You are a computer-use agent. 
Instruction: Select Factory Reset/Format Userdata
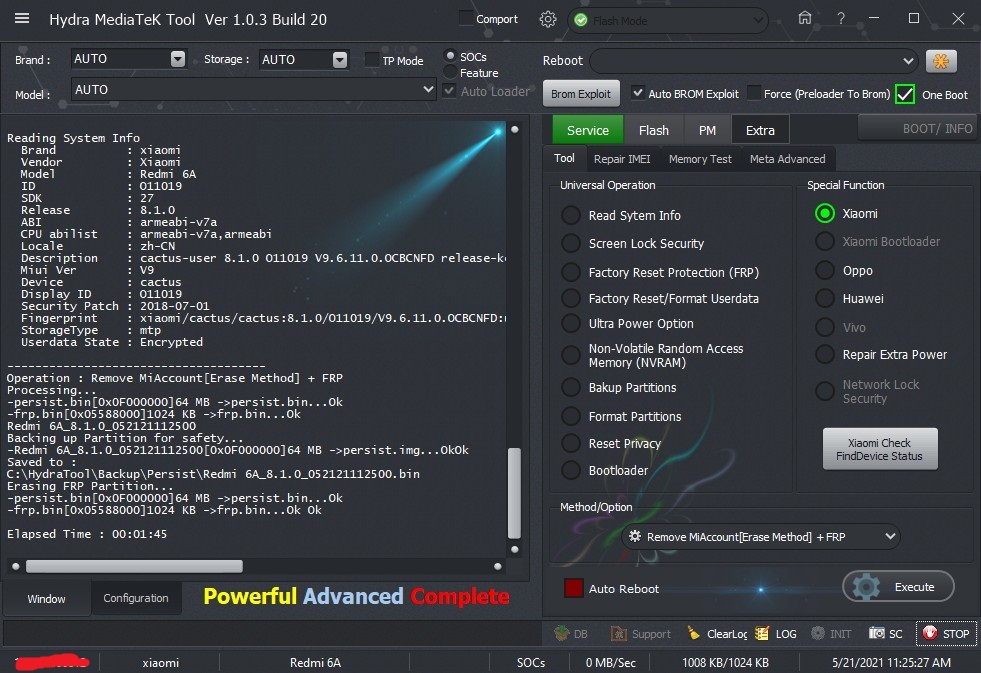571,298
